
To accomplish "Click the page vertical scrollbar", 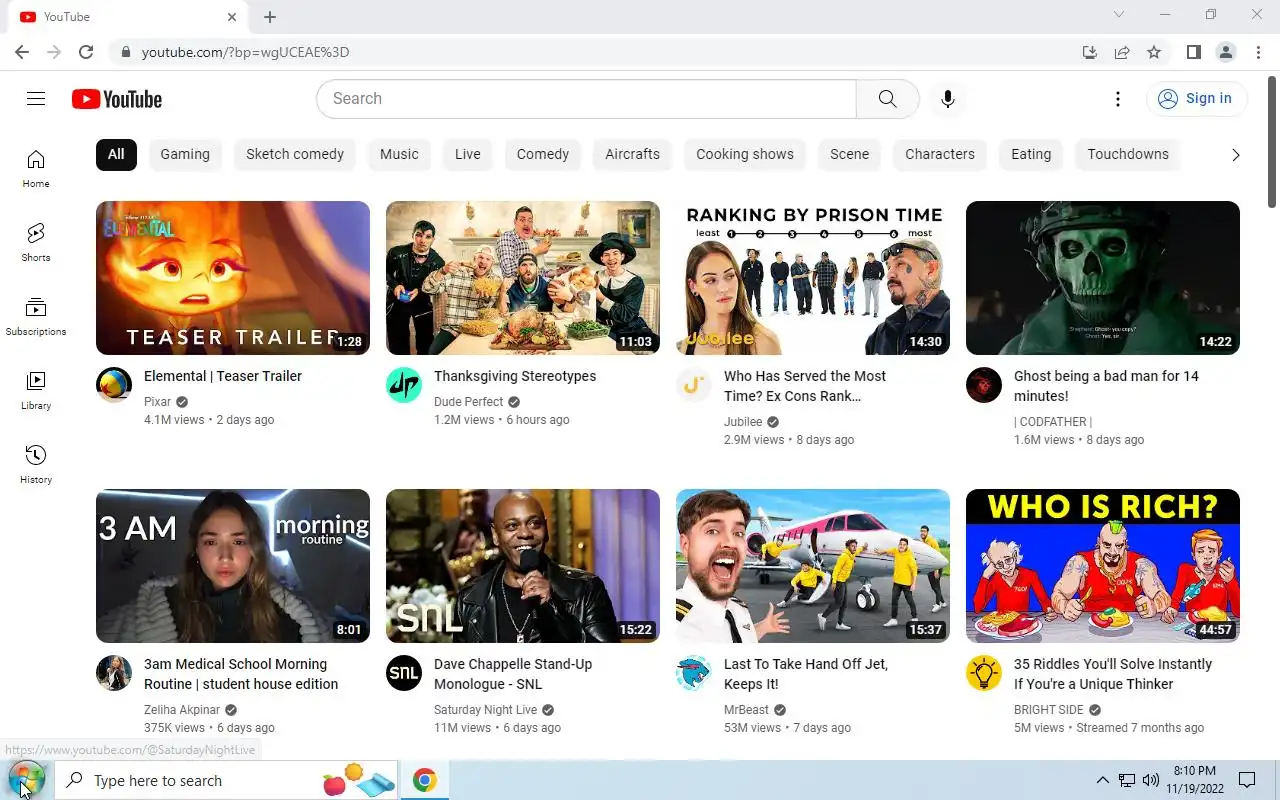I will [1272, 140].
